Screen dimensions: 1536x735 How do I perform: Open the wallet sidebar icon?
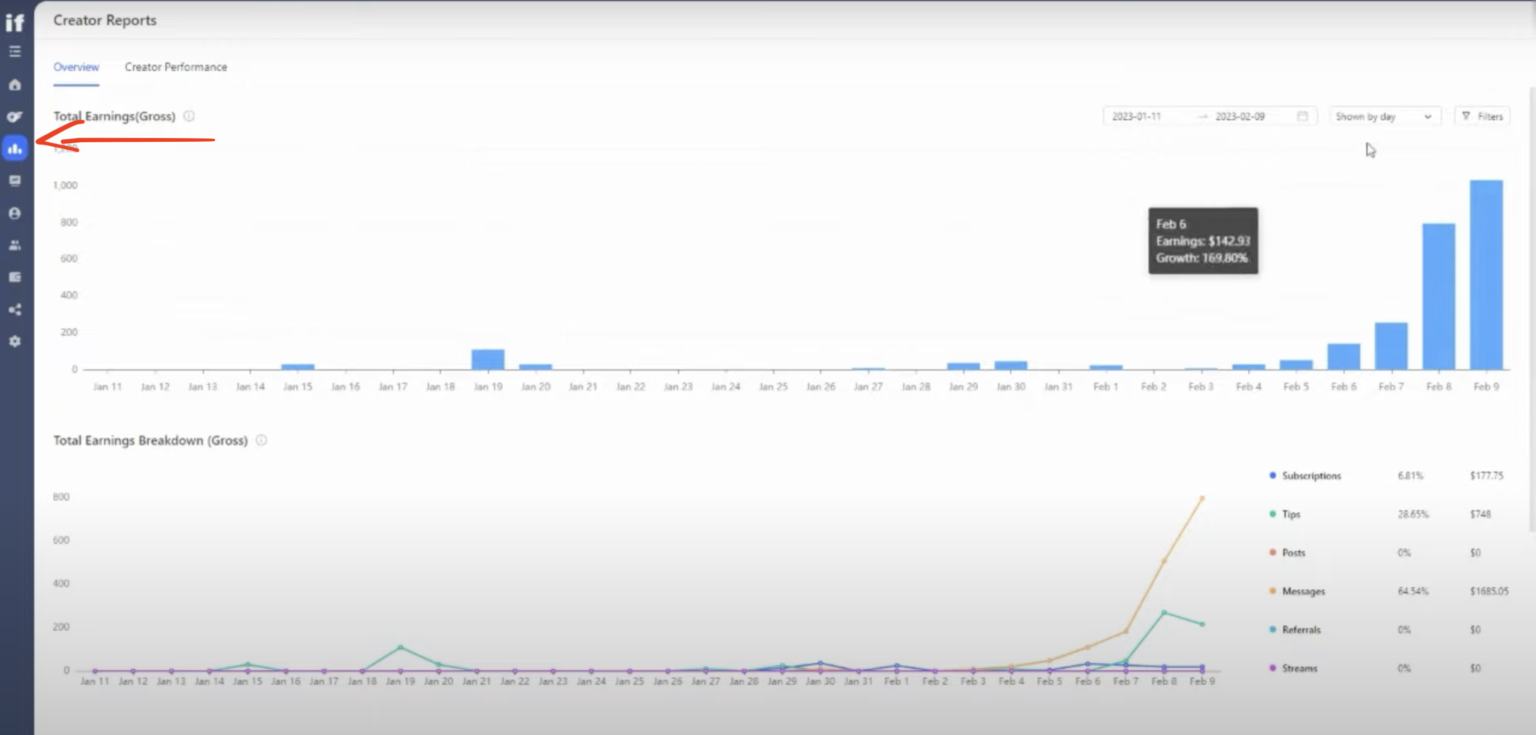coord(15,277)
